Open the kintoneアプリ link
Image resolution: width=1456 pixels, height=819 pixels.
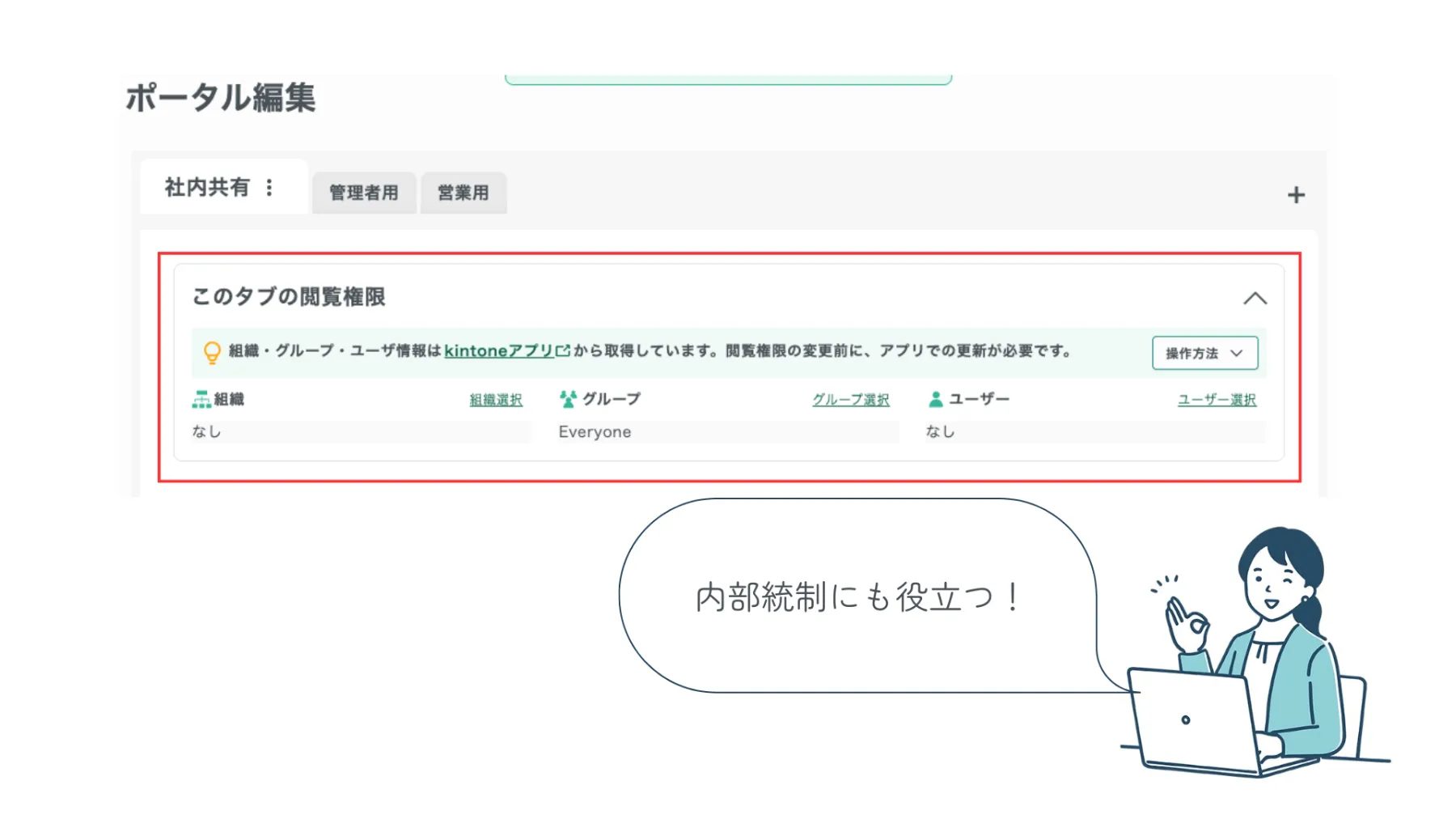[x=498, y=350]
